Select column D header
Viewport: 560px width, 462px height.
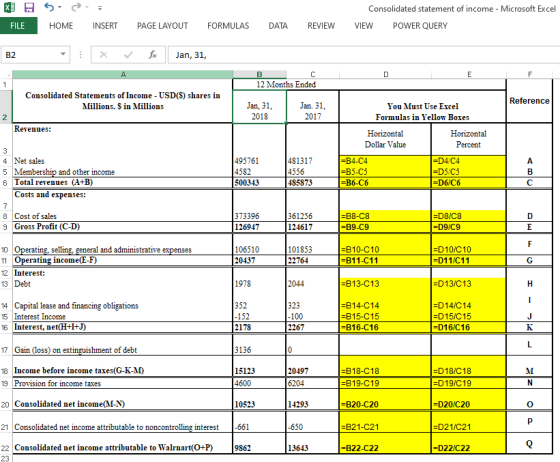point(385,74)
